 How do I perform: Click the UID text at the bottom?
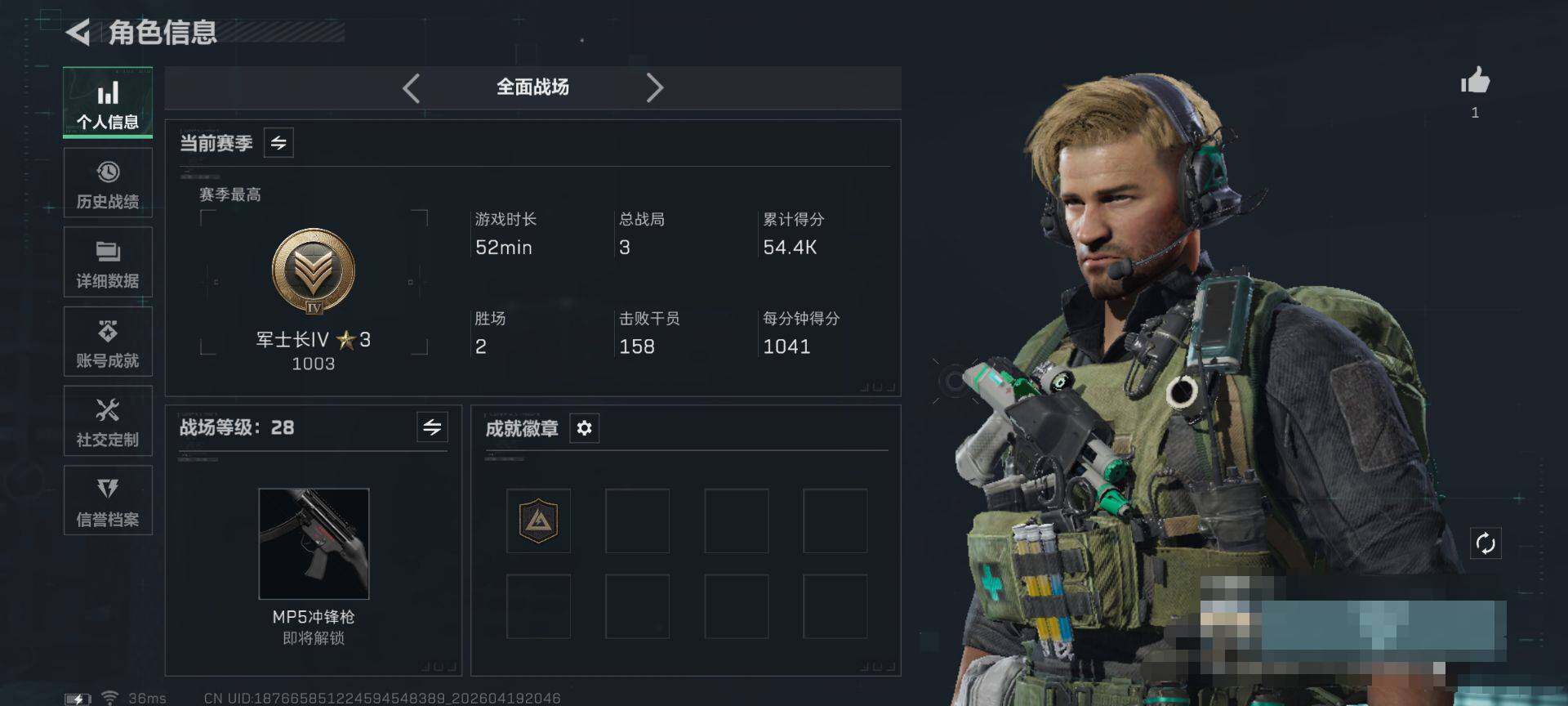tap(382, 698)
